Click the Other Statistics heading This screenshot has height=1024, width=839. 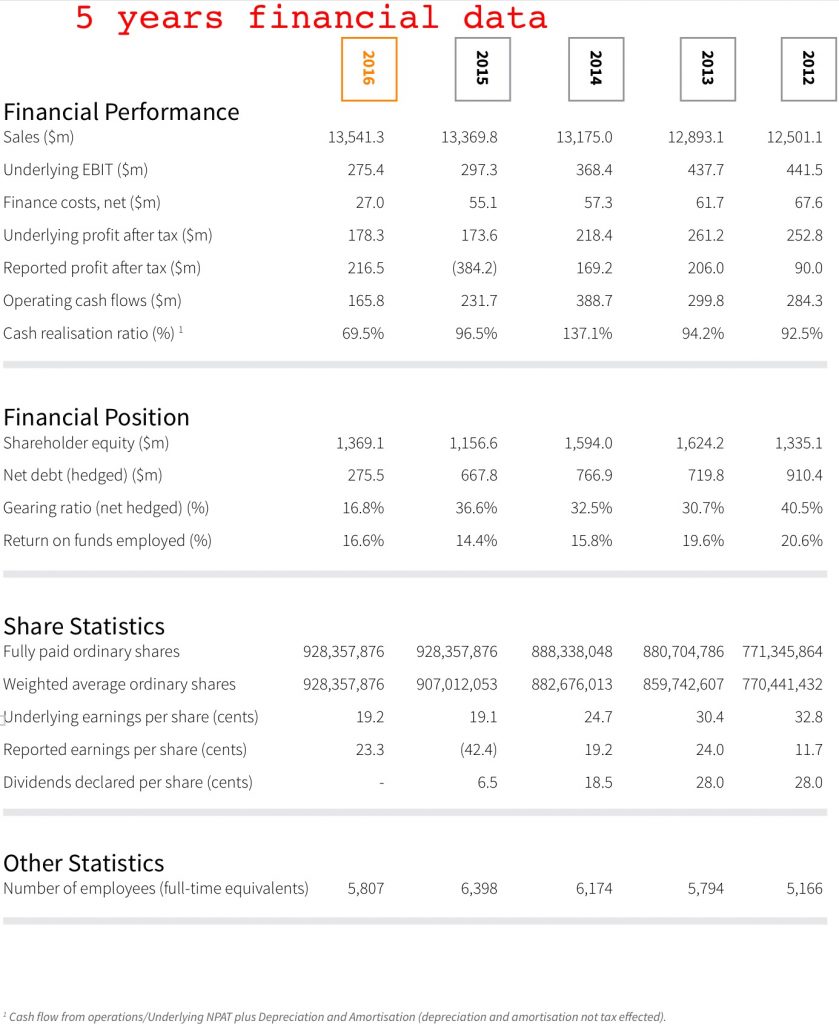84,863
